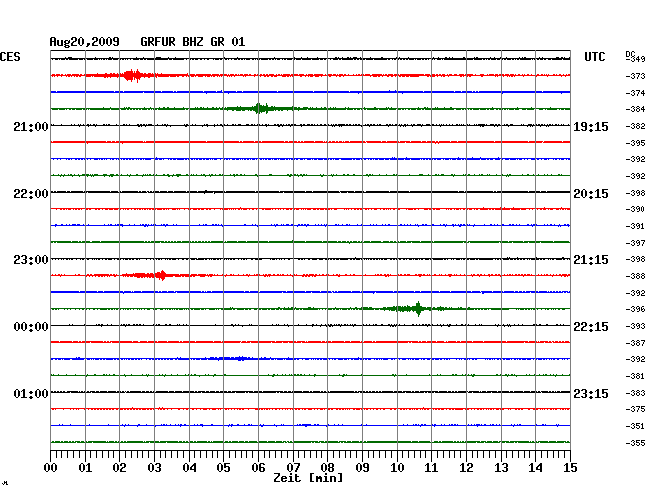Click the DC offset value -391
This screenshot has width=650, height=494.
(x=635, y=226)
